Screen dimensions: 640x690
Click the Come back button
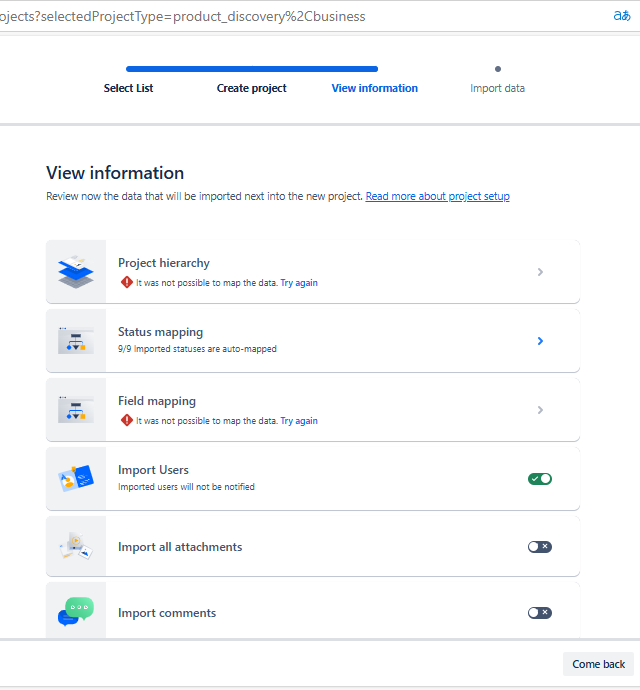tap(598, 664)
